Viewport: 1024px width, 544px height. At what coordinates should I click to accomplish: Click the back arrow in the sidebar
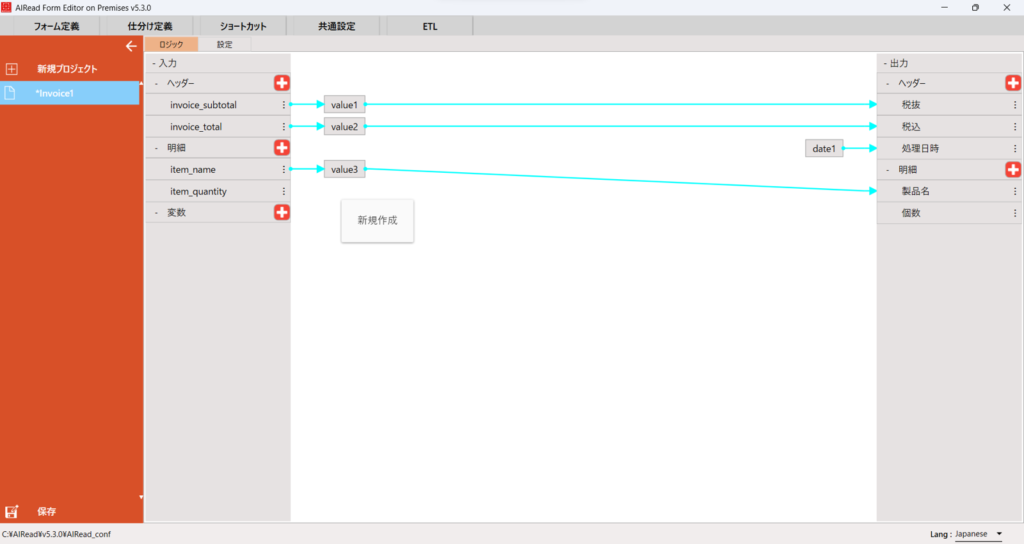click(x=130, y=46)
